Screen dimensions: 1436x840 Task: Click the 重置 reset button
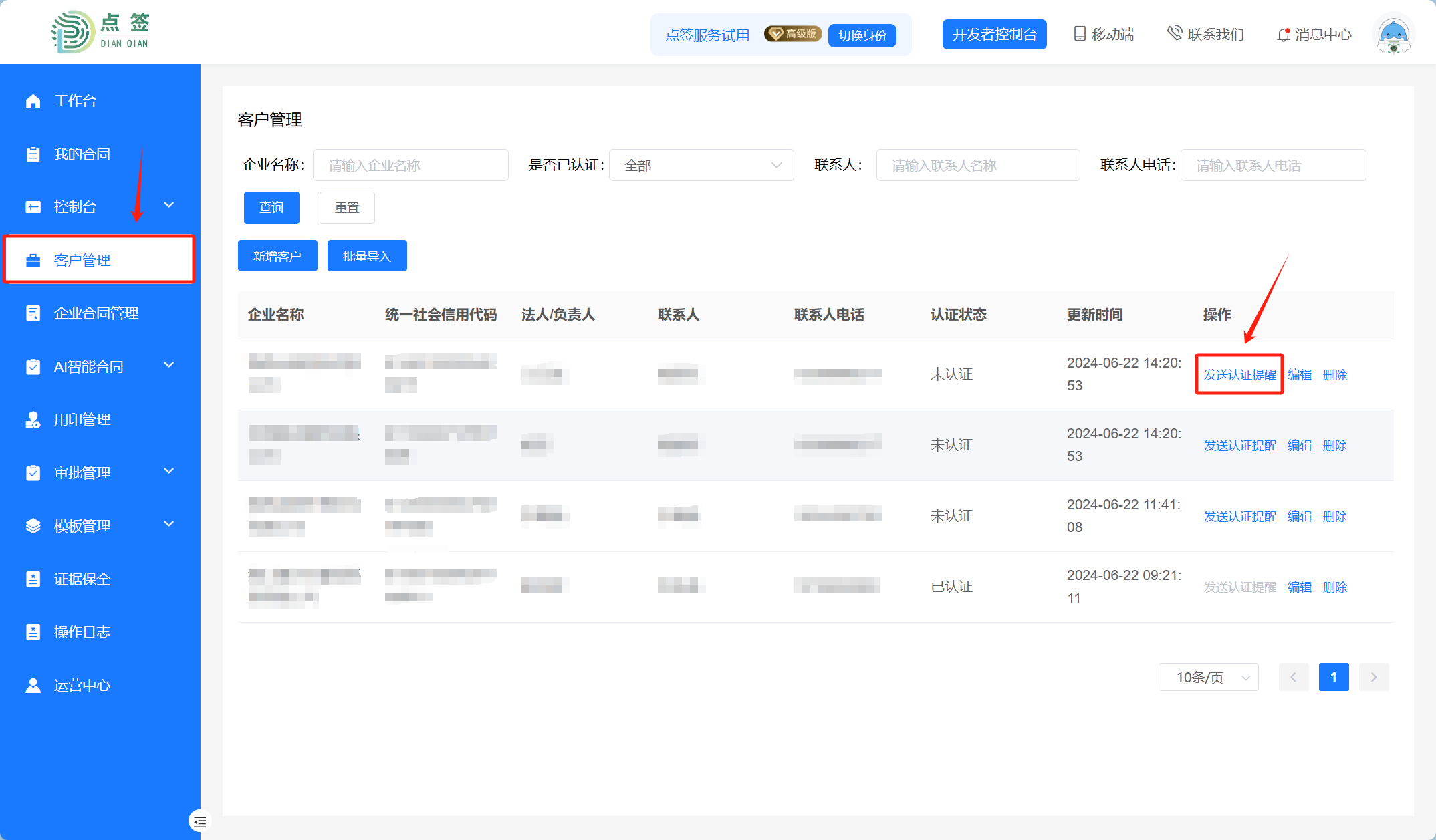tap(347, 208)
